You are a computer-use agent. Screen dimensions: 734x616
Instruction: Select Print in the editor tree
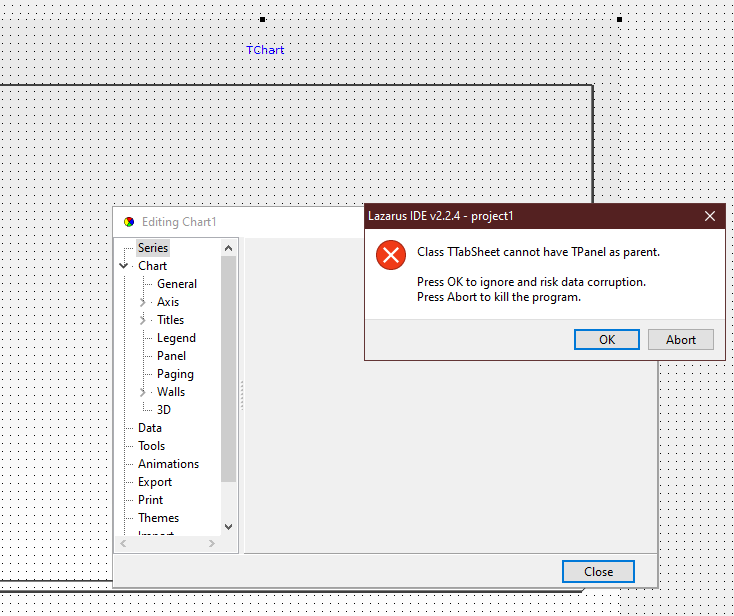pyautogui.click(x=150, y=500)
